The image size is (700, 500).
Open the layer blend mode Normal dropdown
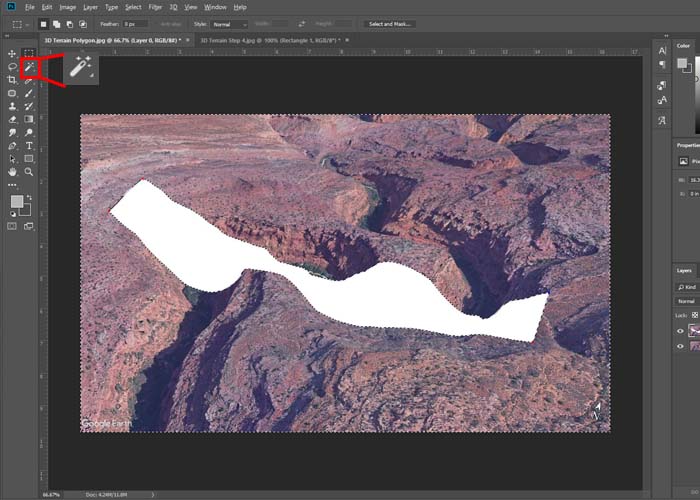687,300
